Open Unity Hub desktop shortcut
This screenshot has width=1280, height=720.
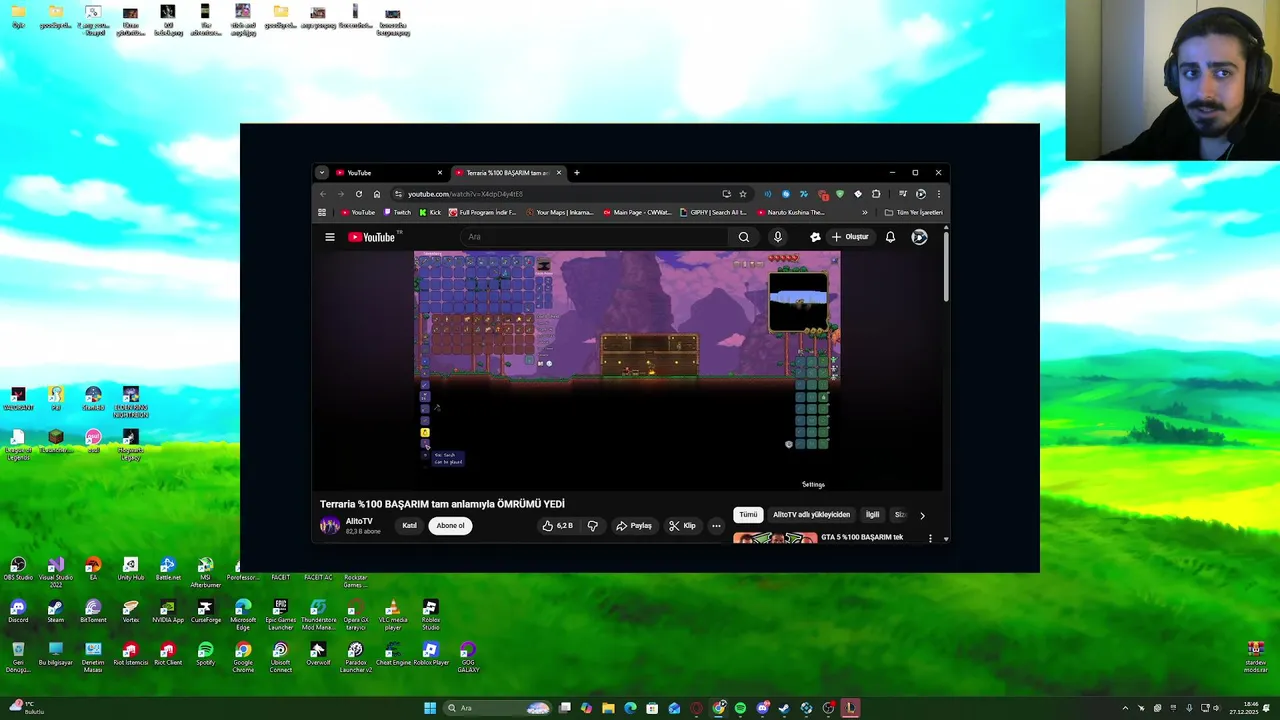point(130,569)
